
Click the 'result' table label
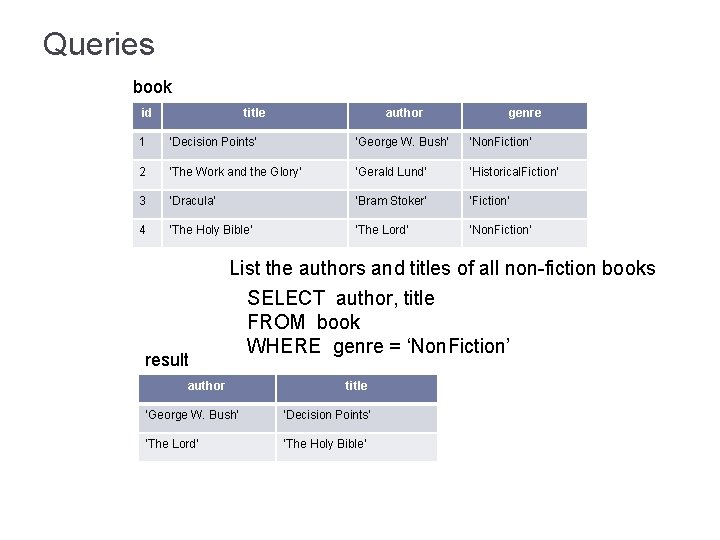pyautogui.click(x=167, y=359)
